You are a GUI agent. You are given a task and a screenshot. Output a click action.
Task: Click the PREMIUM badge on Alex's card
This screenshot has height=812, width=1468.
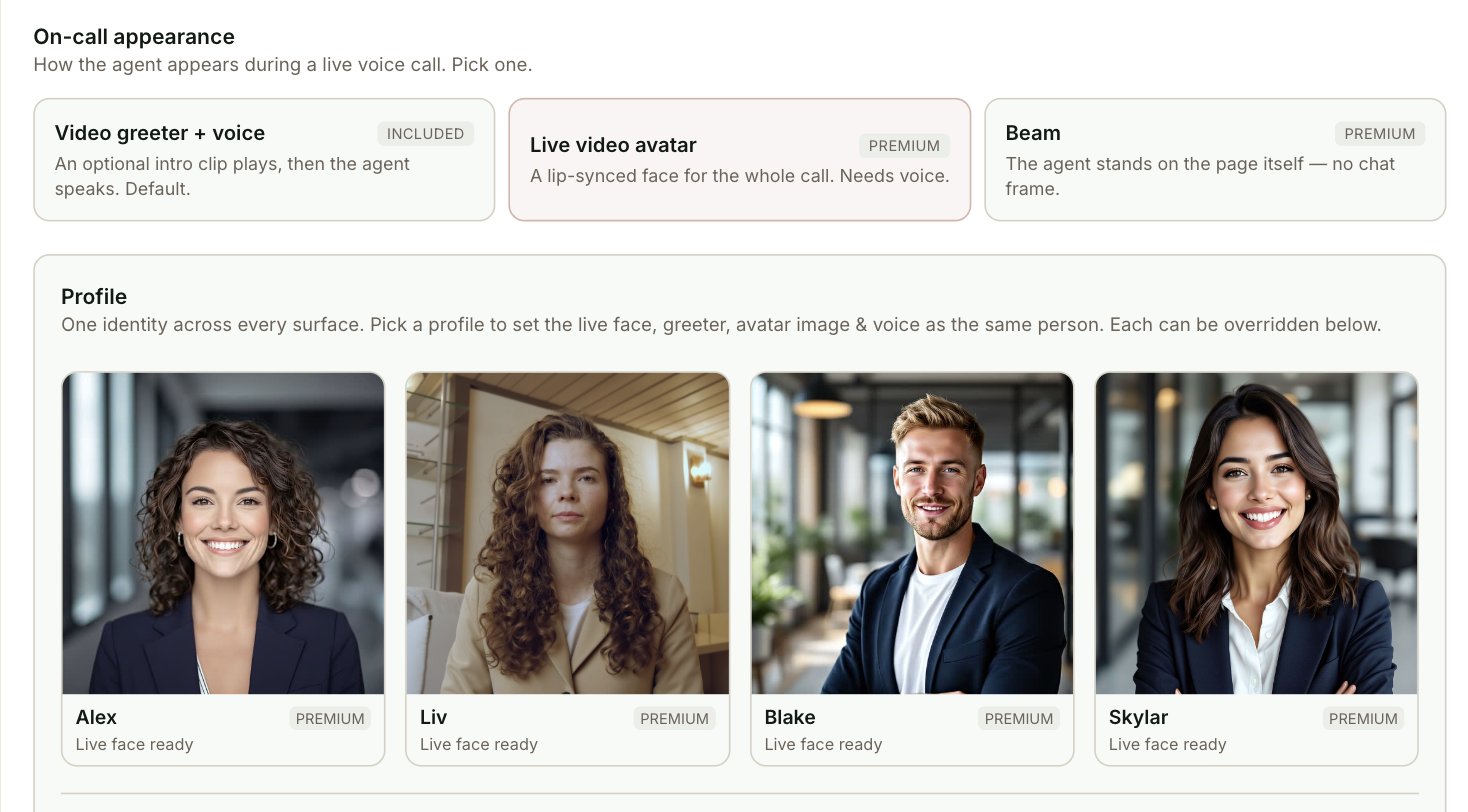pos(330,718)
